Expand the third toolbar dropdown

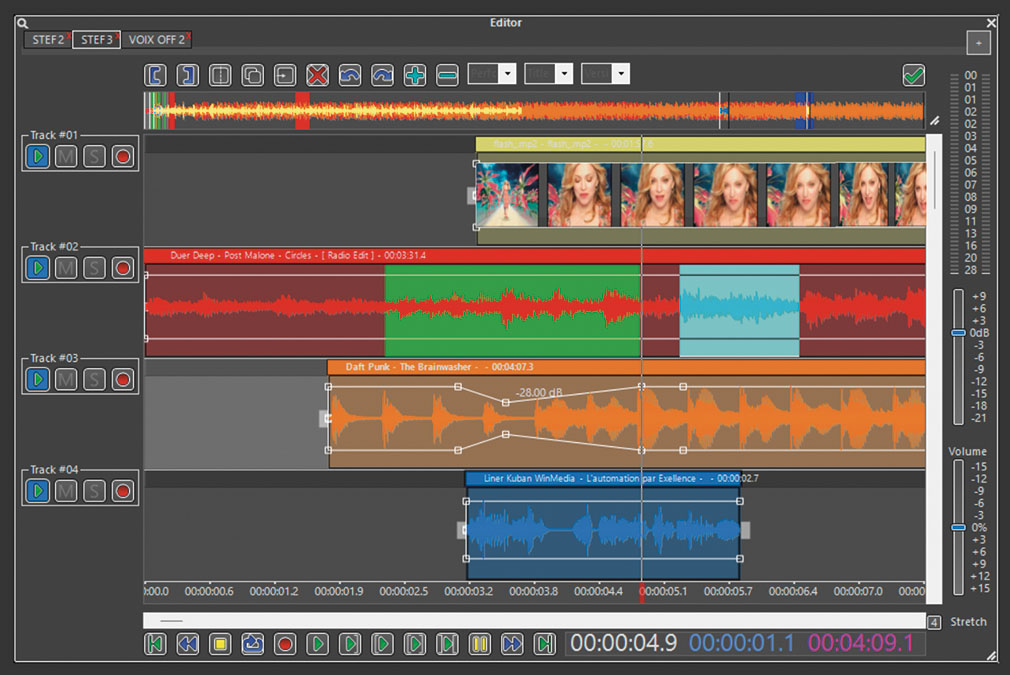pyautogui.click(x=621, y=74)
